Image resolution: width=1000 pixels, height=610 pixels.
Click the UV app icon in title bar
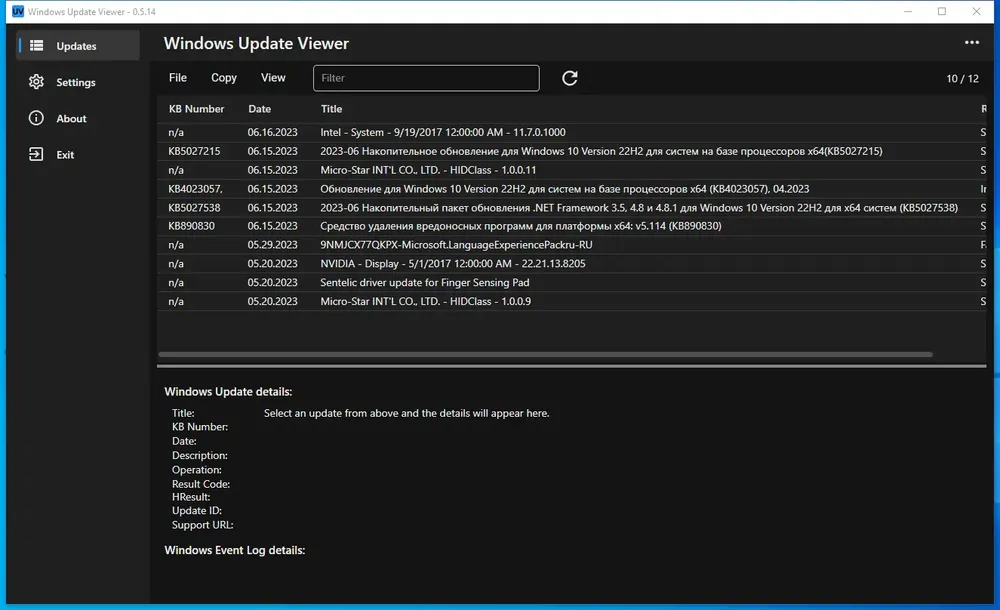[x=18, y=11]
